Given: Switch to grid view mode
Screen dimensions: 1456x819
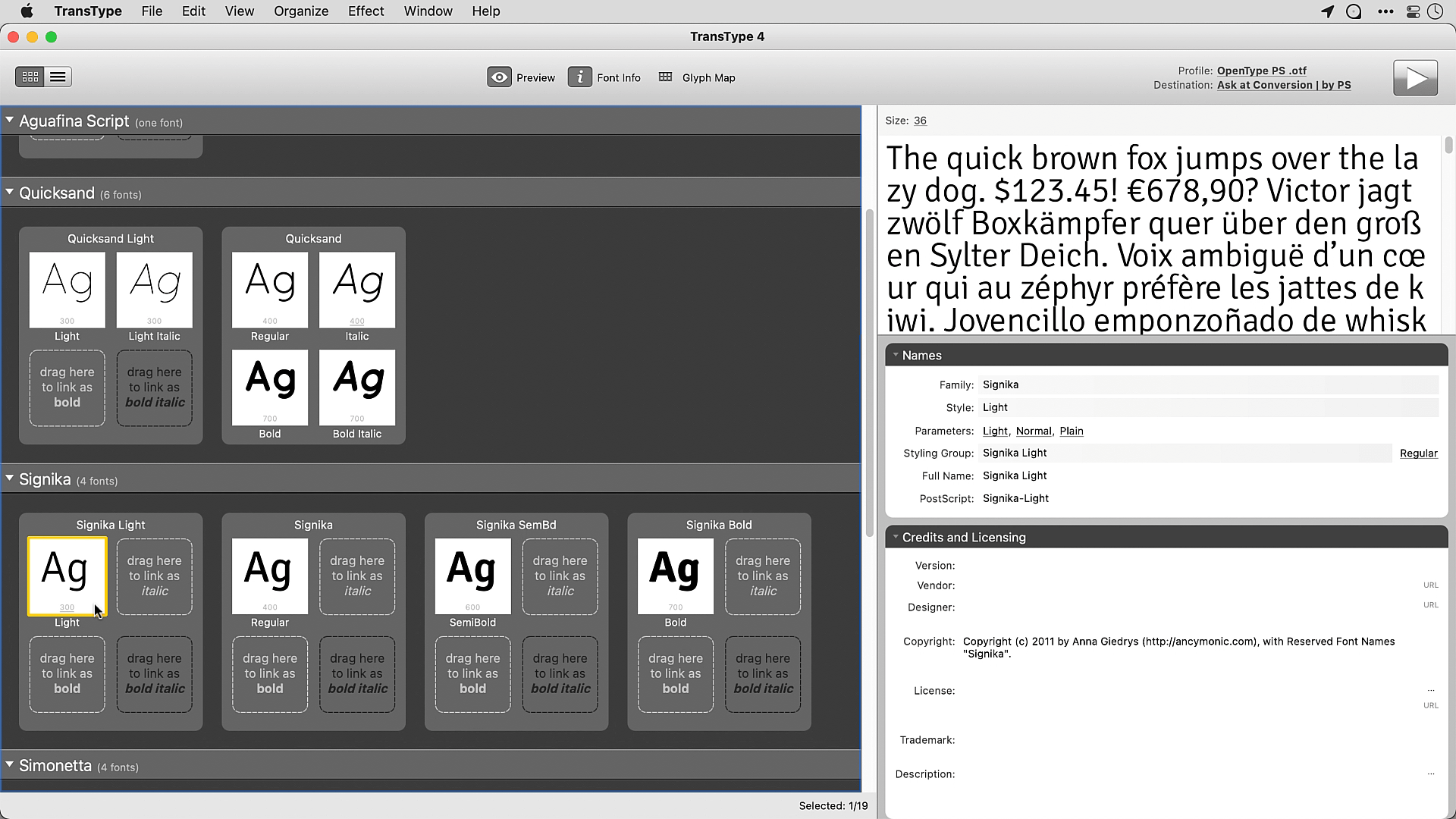Looking at the screenshot, I should tap(30, 77).
